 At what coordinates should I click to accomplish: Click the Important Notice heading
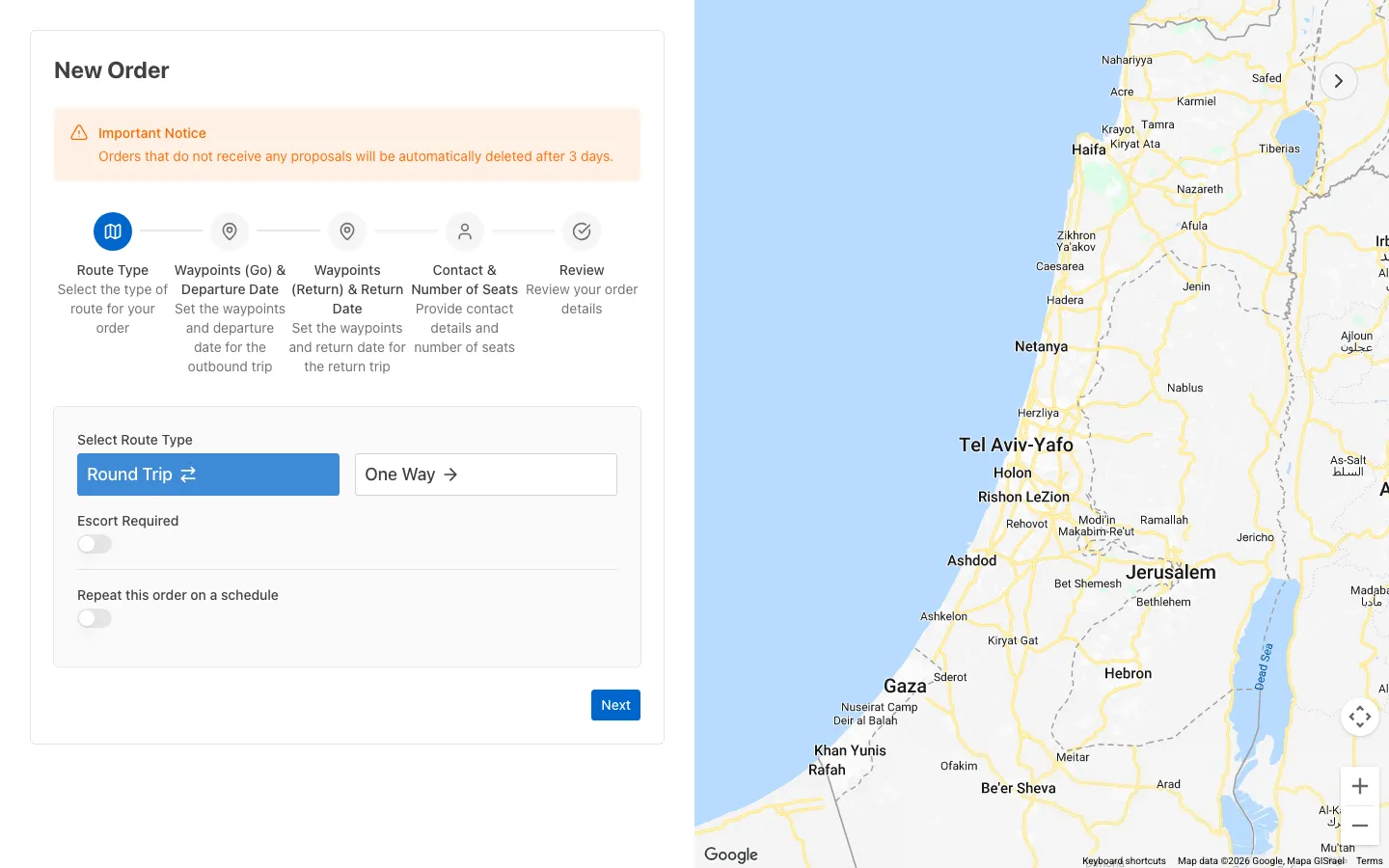152,133
